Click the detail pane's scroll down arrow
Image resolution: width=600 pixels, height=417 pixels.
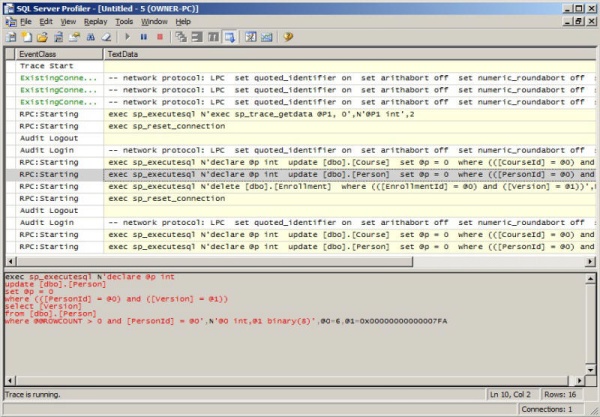tap(590, 370)
